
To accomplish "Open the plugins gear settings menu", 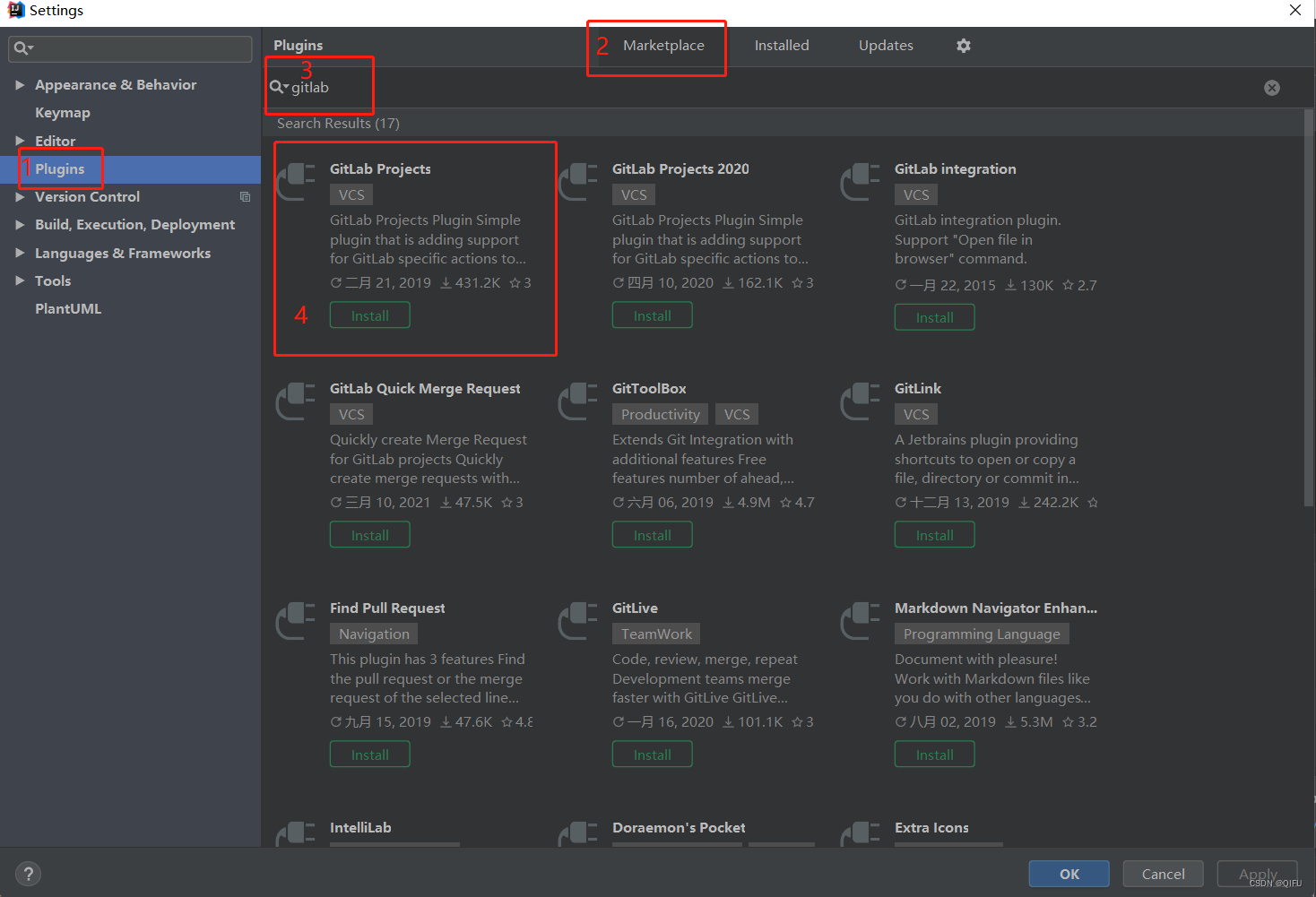I will pyautogui.click(x=964, y=46).
